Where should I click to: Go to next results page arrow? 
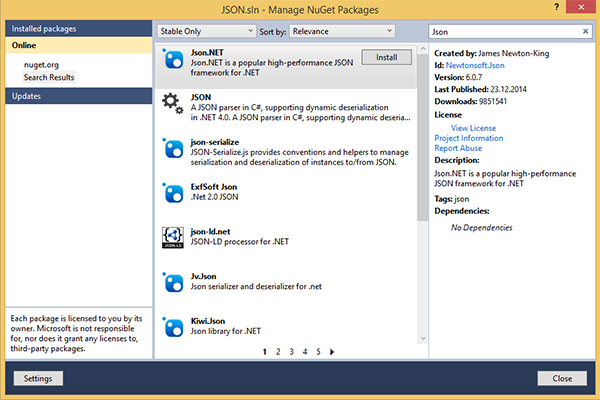click(x=331, y=352)
